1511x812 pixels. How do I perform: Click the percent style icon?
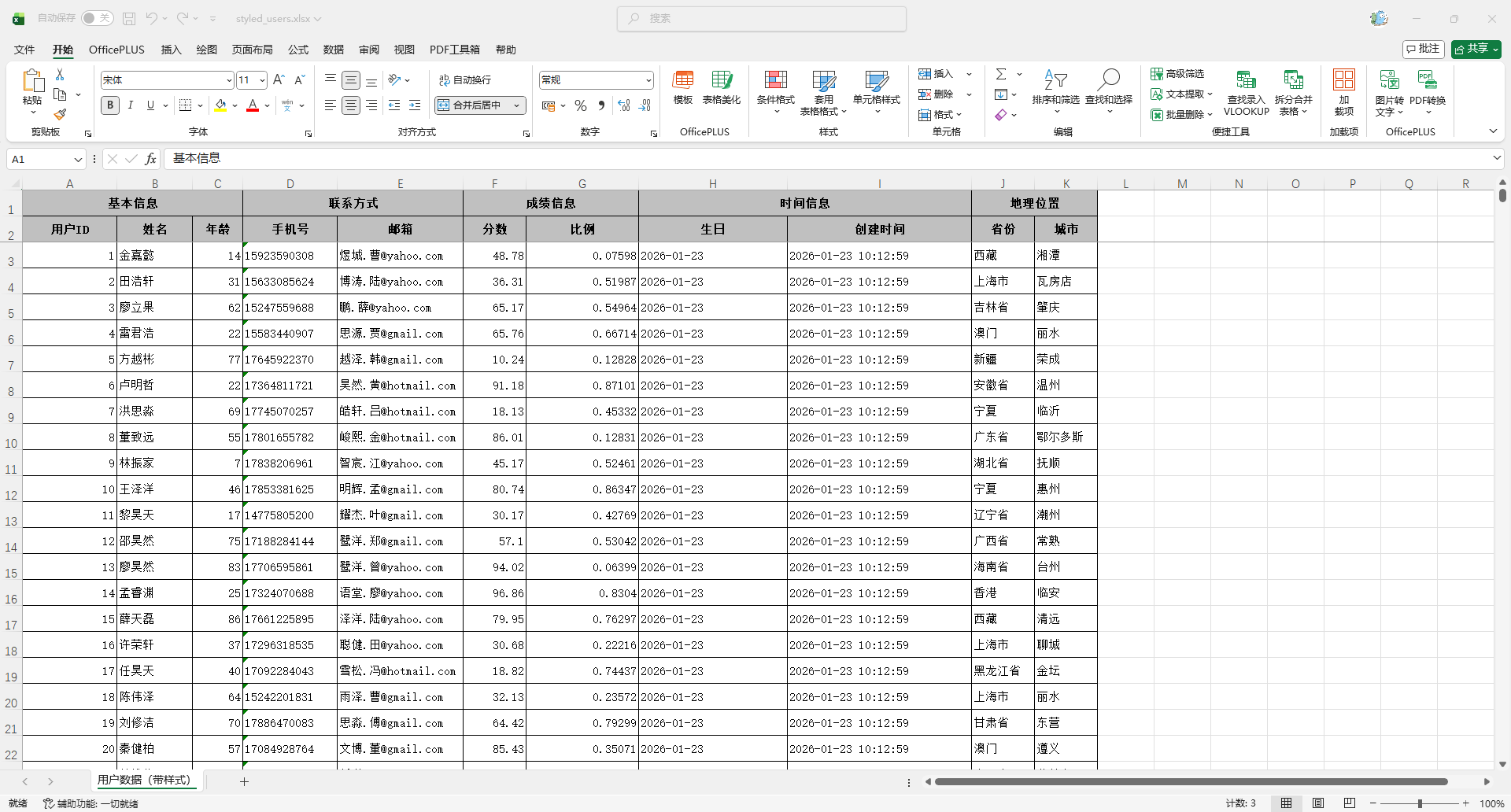(x=581, y=105)
